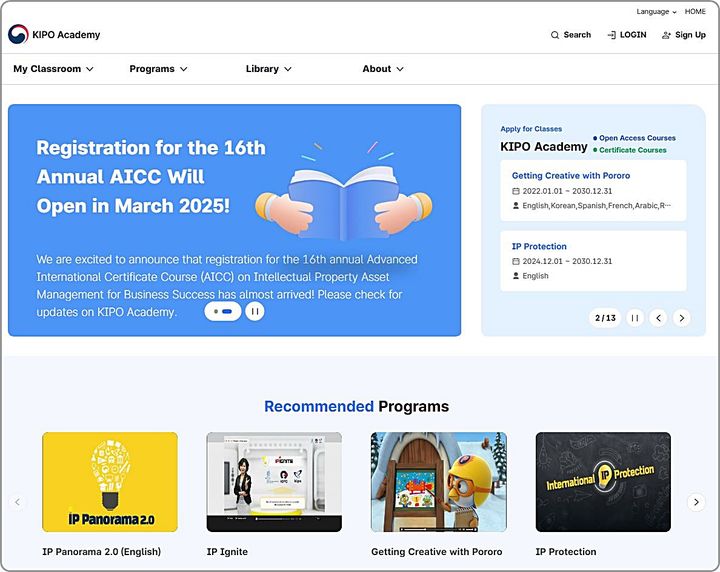Click the LOGIN door icon
This screenshot has height=572, width=720.
click(611, 35)
